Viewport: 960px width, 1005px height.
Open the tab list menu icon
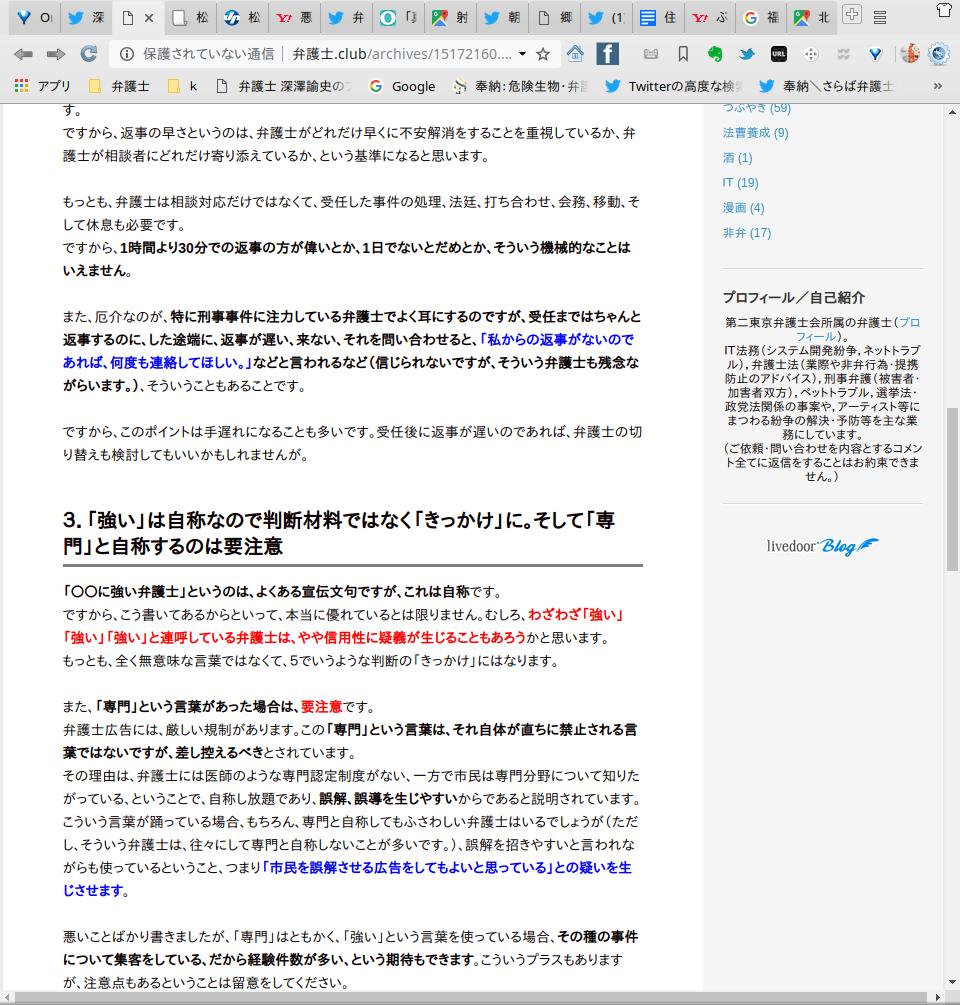click(x=881, y=18)
